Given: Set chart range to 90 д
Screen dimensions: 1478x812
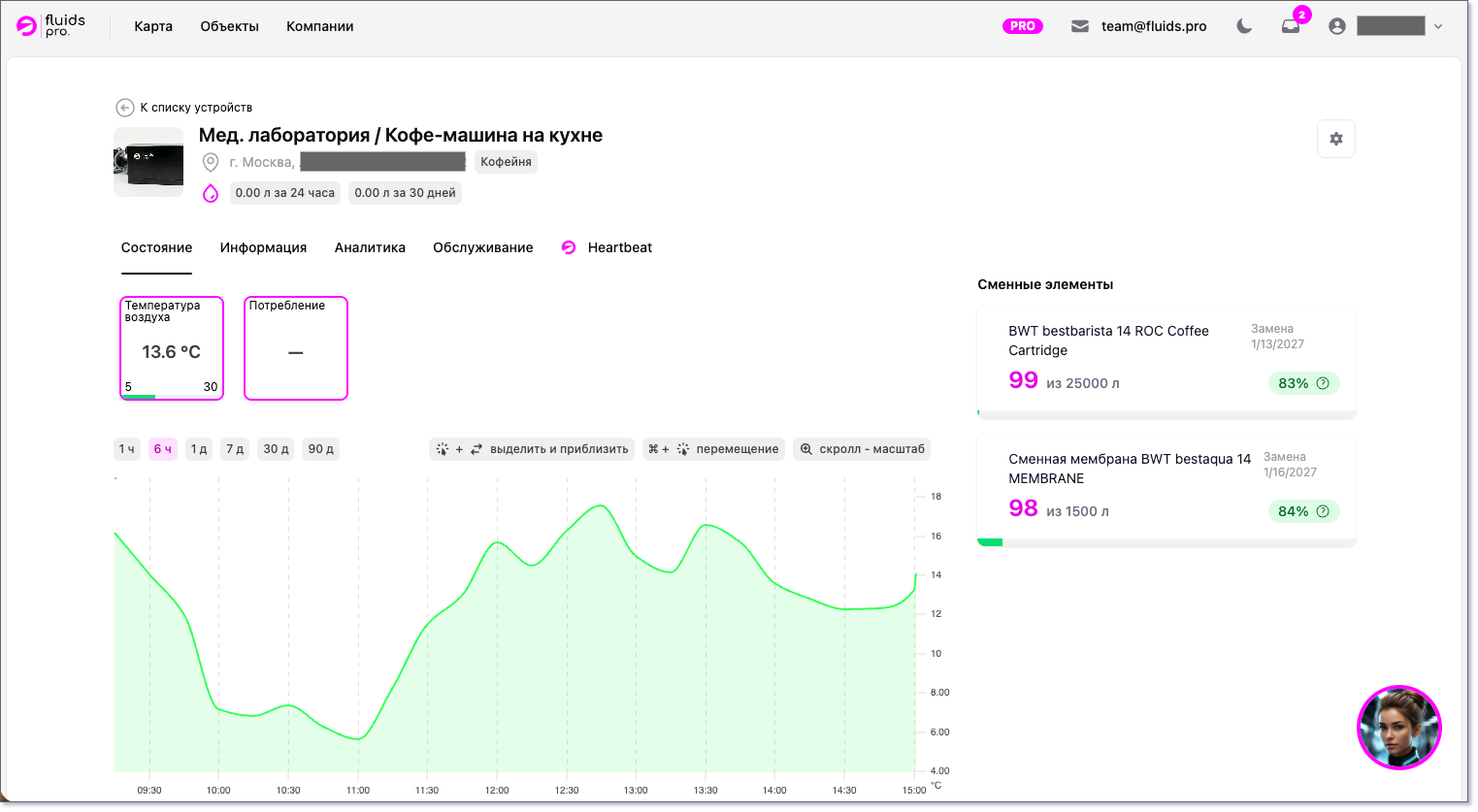Looking at the screenshot, I should 320,449.
